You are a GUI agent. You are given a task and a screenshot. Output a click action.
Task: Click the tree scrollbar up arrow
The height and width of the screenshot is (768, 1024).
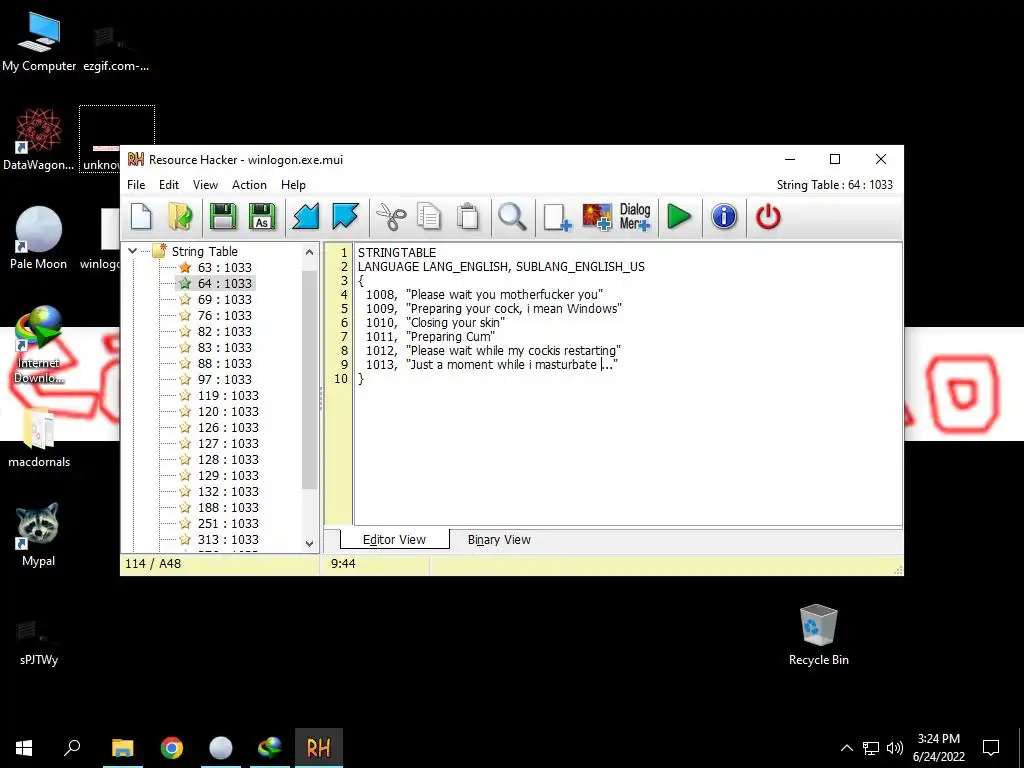(x=310, y=251)
